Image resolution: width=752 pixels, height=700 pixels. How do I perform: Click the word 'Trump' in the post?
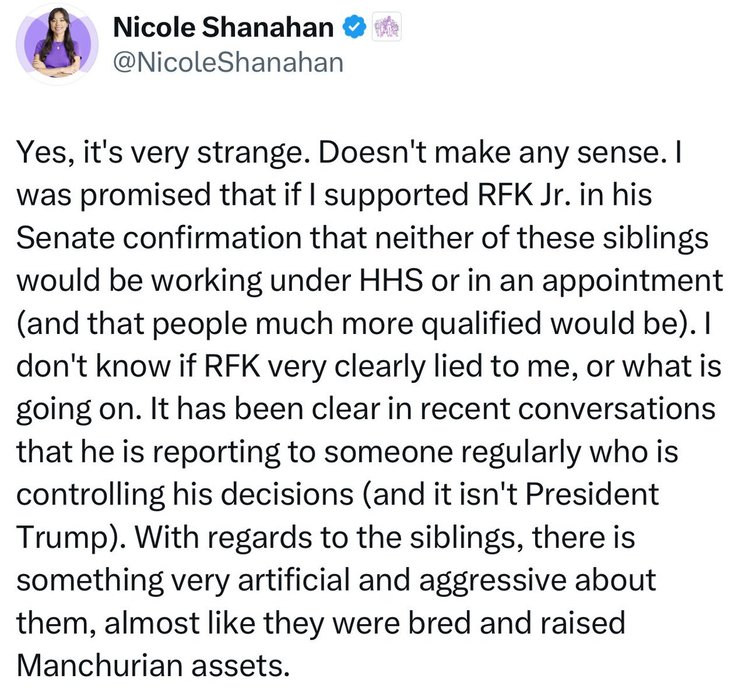(61, 538)
